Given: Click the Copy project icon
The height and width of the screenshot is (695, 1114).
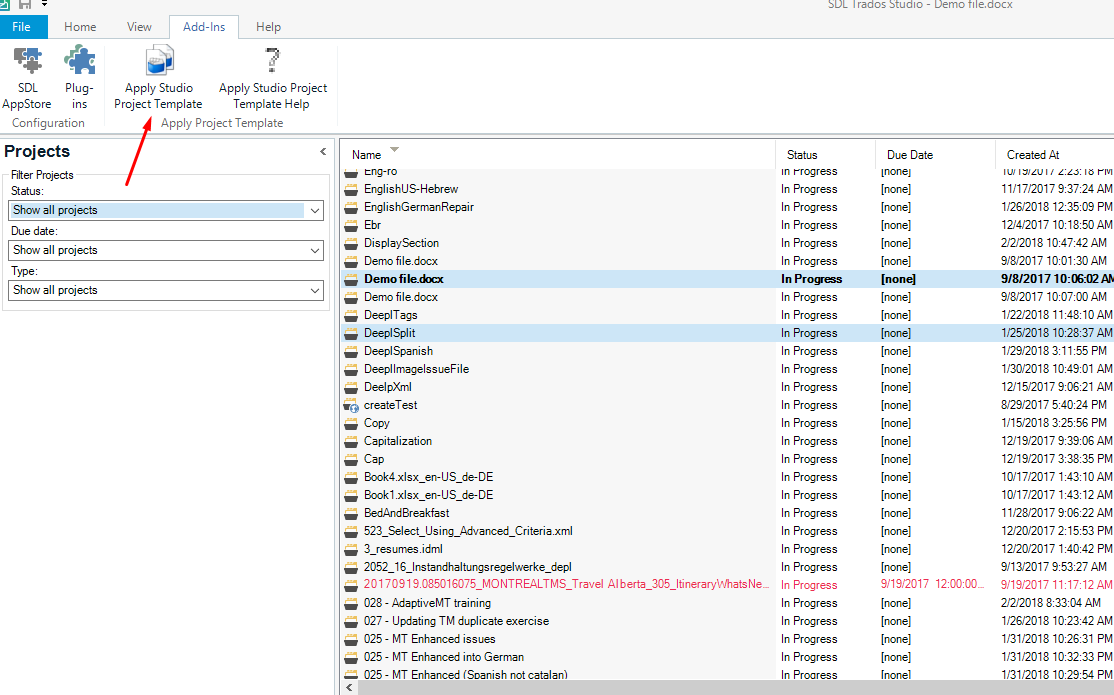Looking at the screenshot, I should pos(351,424).
